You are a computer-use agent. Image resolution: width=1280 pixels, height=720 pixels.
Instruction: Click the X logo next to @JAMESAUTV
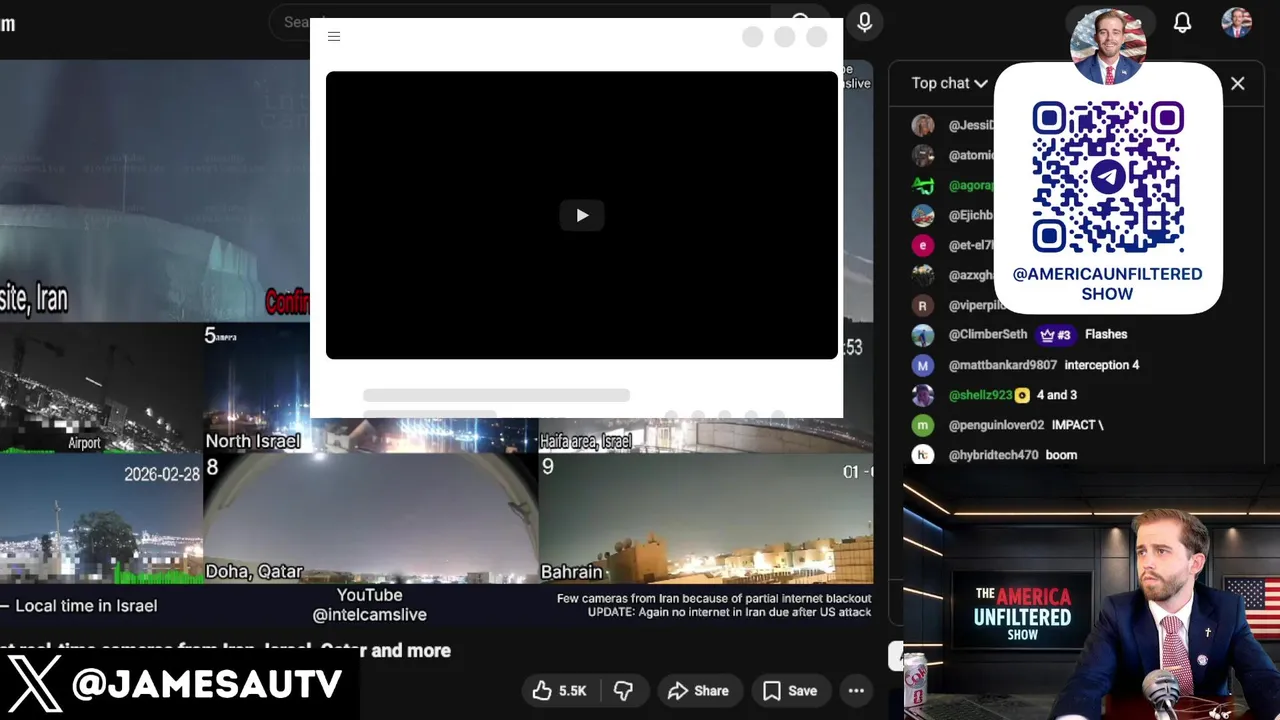[x=35, y=684]
